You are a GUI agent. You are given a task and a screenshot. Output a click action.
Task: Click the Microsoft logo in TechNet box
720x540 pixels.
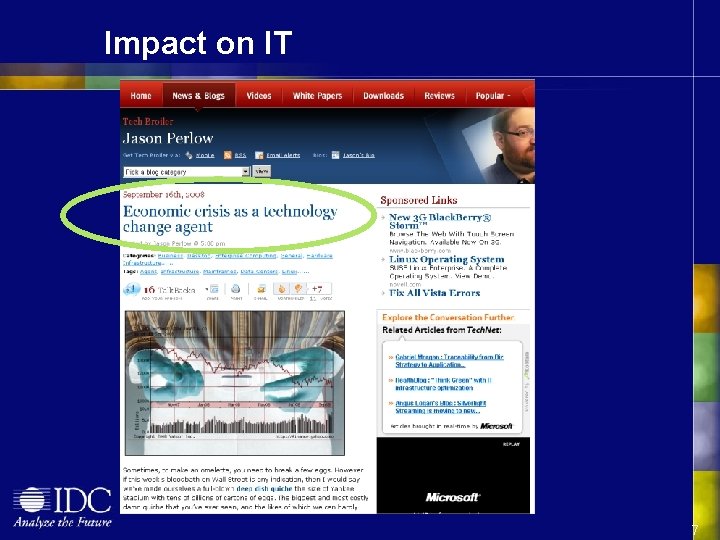pos(496,426)
